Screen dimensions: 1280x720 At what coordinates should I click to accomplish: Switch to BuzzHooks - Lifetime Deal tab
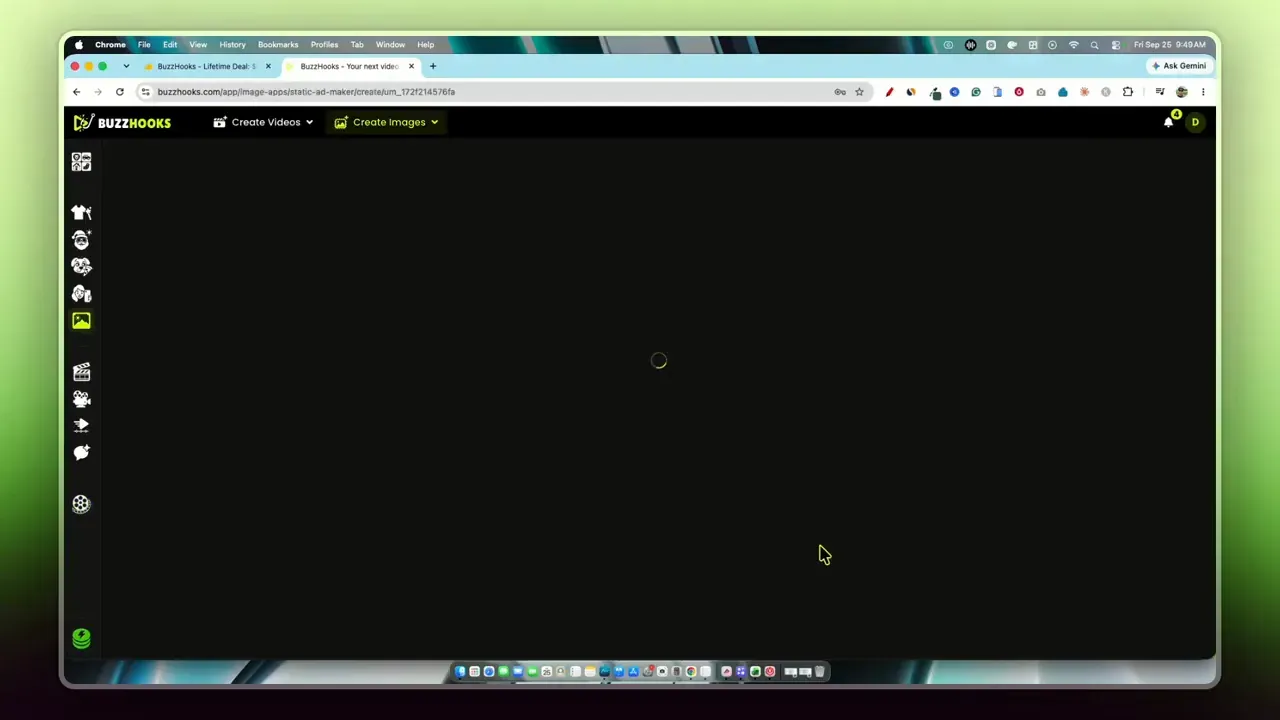[x=207, y=66]
